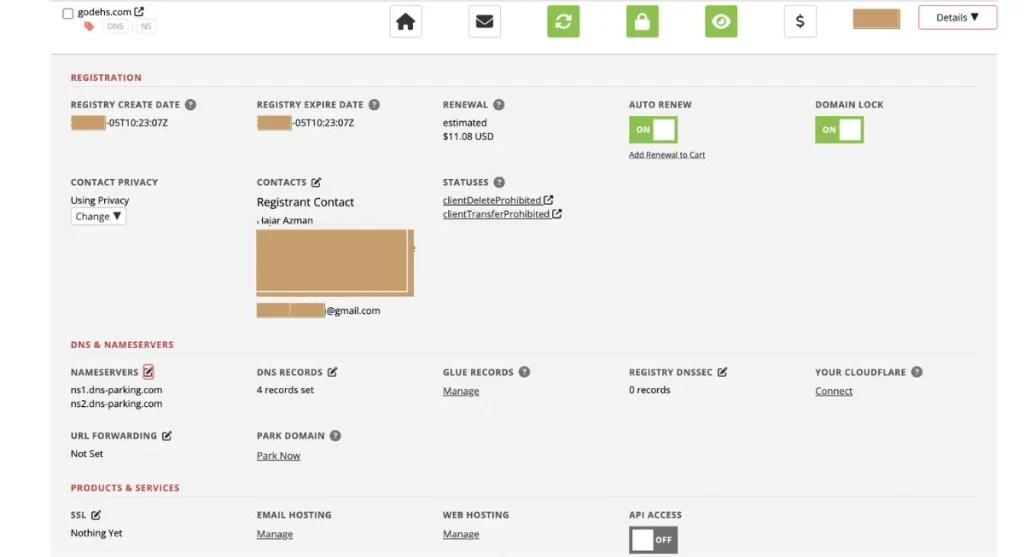Image resolution: width=1024 pixels, height=557 pixels.
Task: Open help icon next to Your Cloudflare
Action: (916, 372)
